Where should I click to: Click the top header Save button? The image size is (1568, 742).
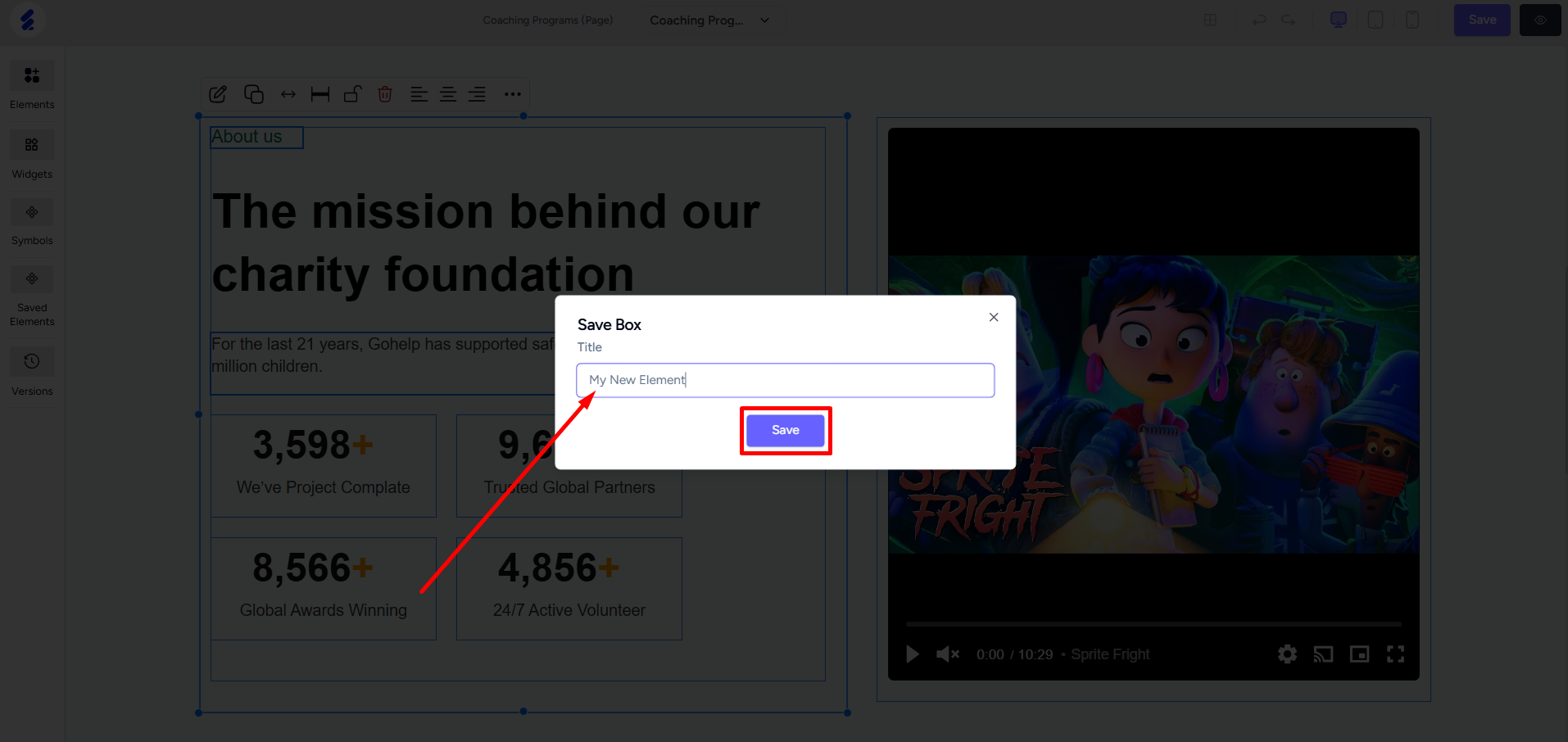[1482, 20]
